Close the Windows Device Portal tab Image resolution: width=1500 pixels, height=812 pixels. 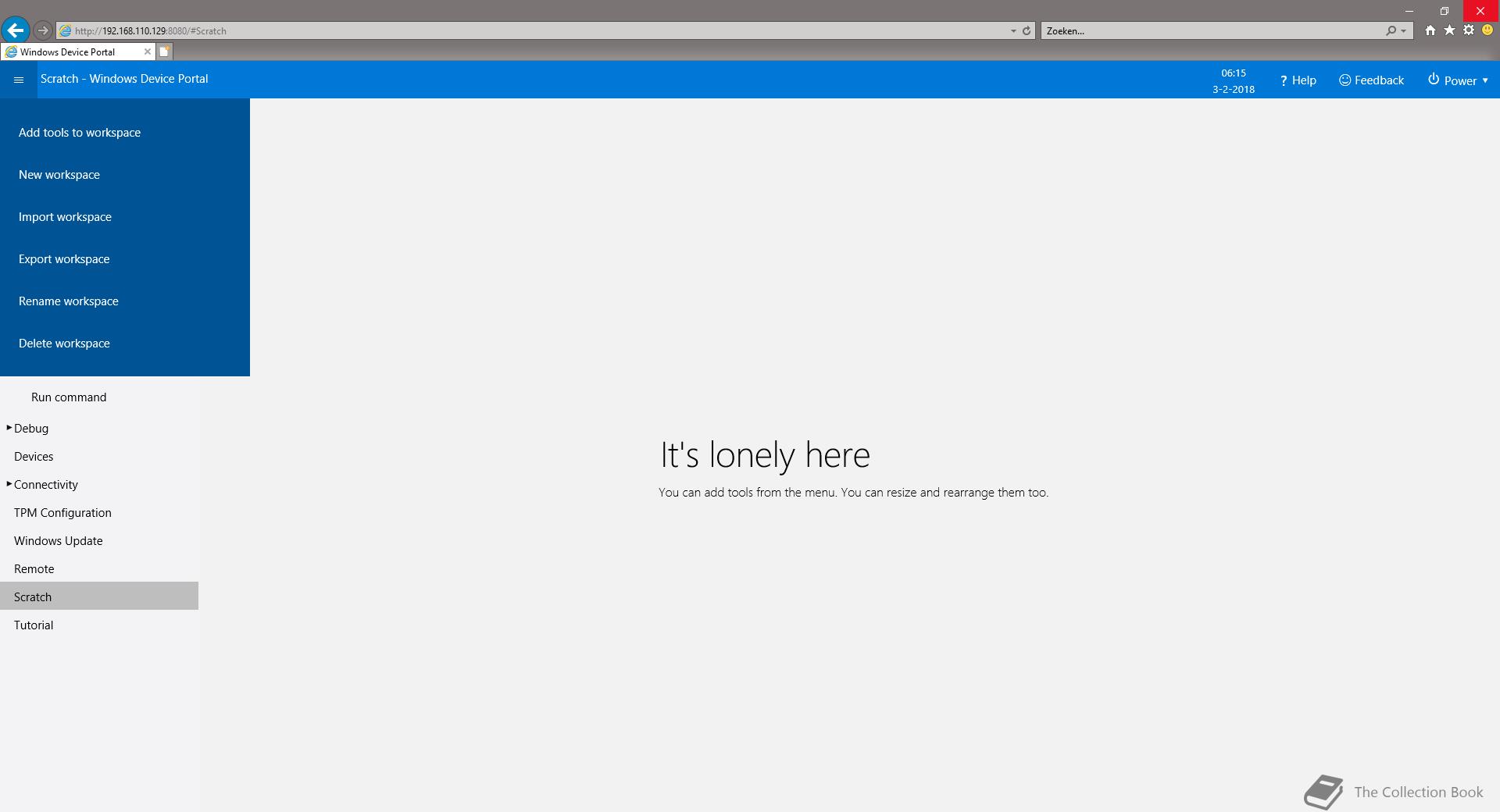(147, 52)
